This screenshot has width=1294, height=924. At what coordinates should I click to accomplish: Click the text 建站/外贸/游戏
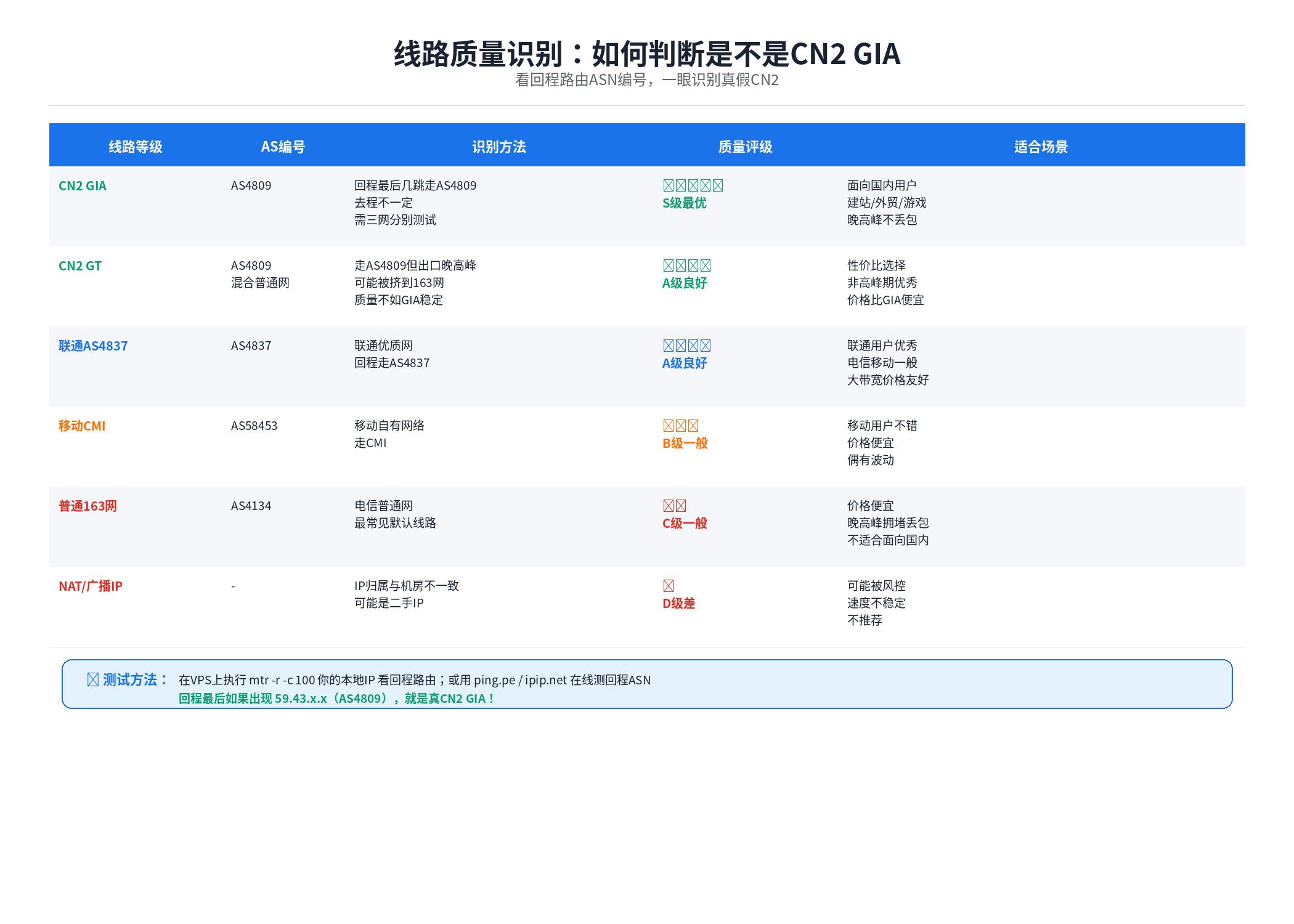point(887,203)
